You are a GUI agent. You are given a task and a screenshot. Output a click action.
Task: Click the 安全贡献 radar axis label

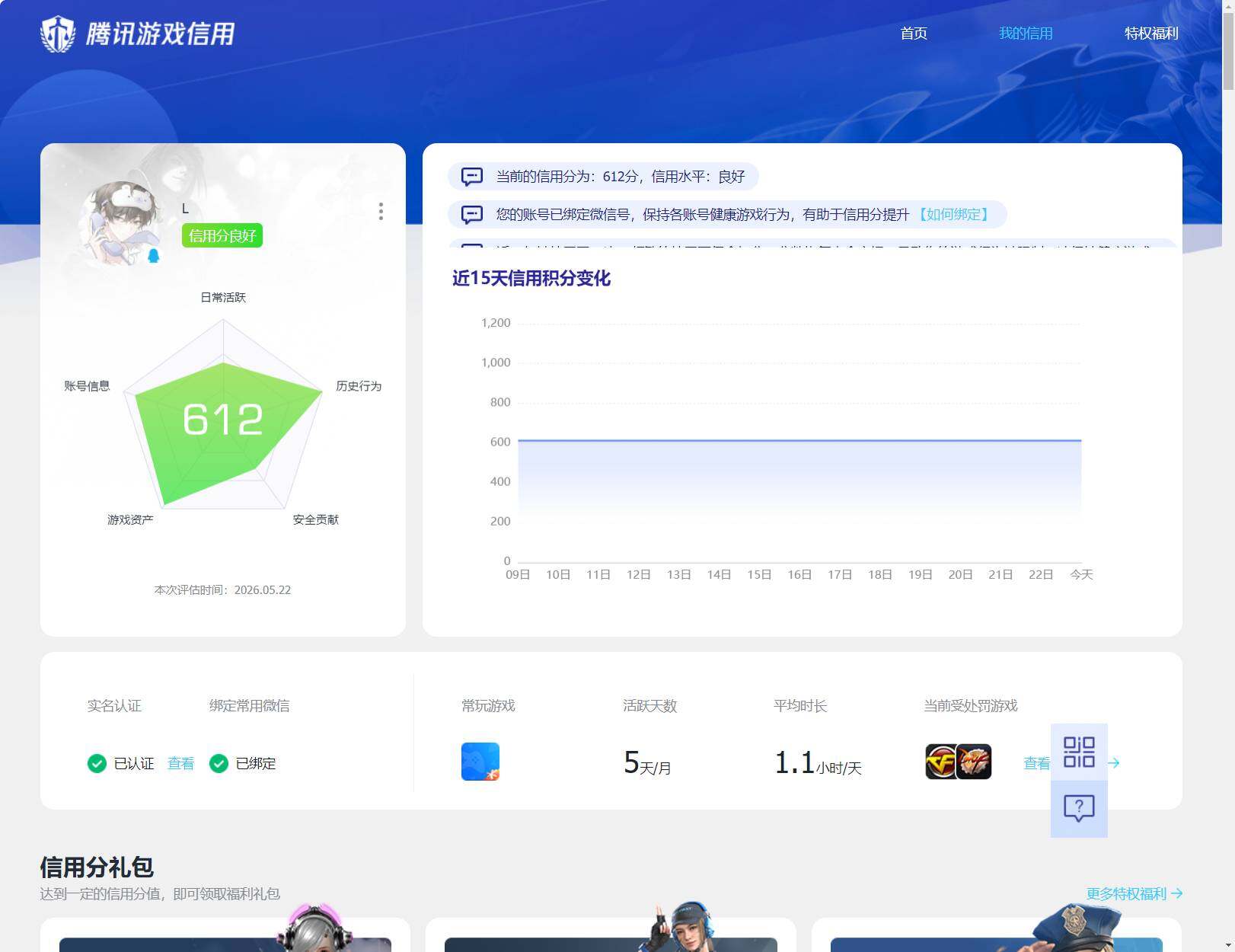pyautogui.click(x=316, y=519)
